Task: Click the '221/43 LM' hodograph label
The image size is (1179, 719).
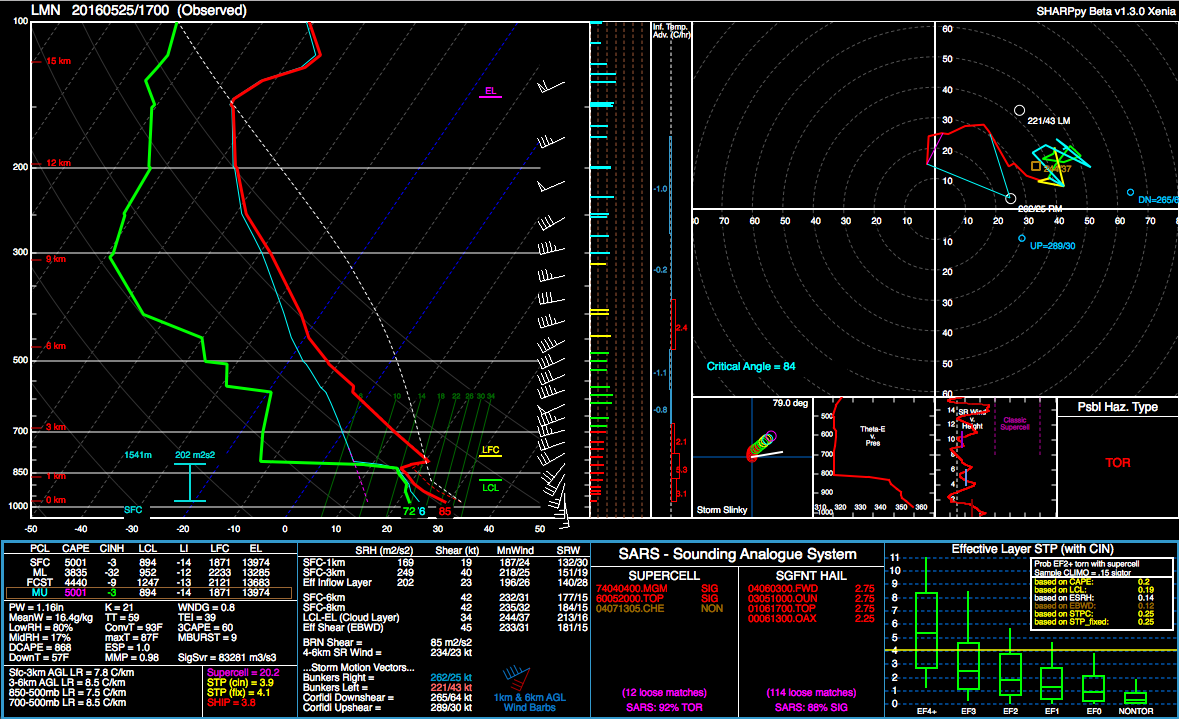Action: [x=1049, y=120]
